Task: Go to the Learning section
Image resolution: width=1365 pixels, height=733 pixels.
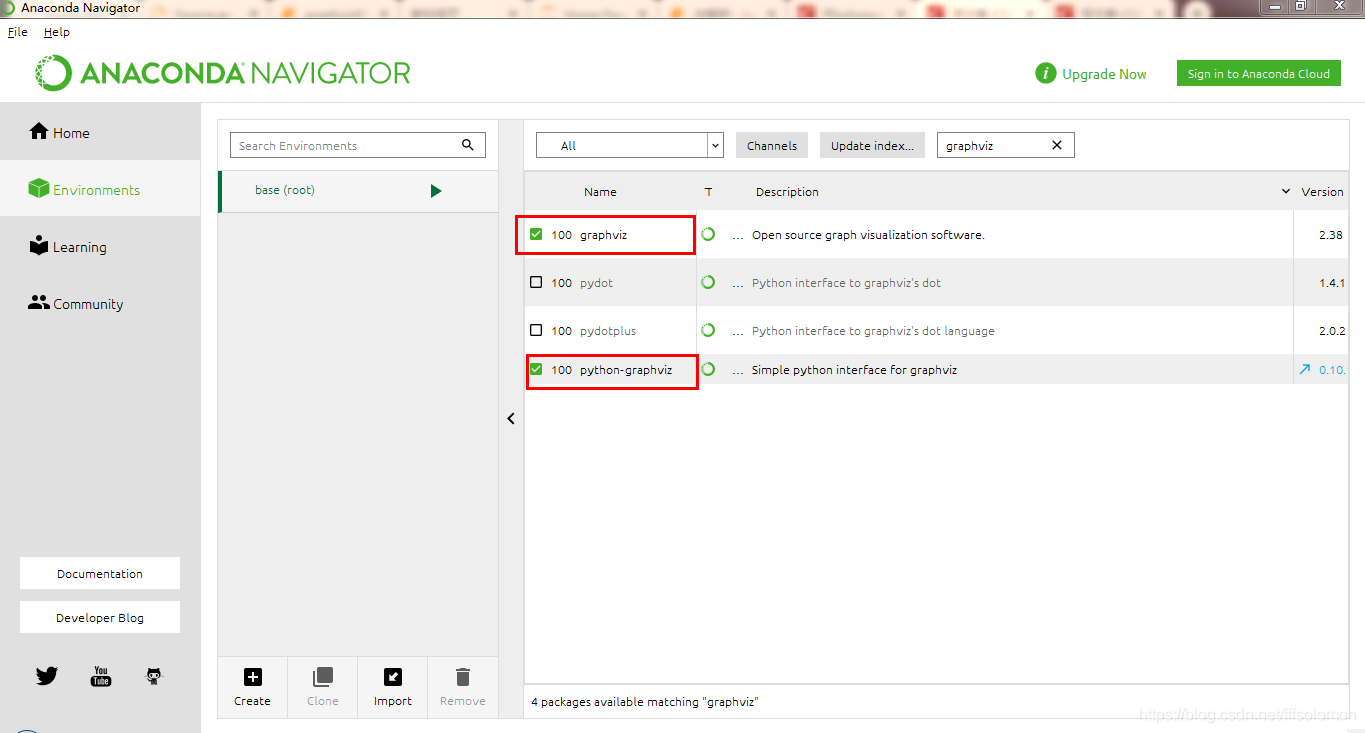Action: click(100, 247)
